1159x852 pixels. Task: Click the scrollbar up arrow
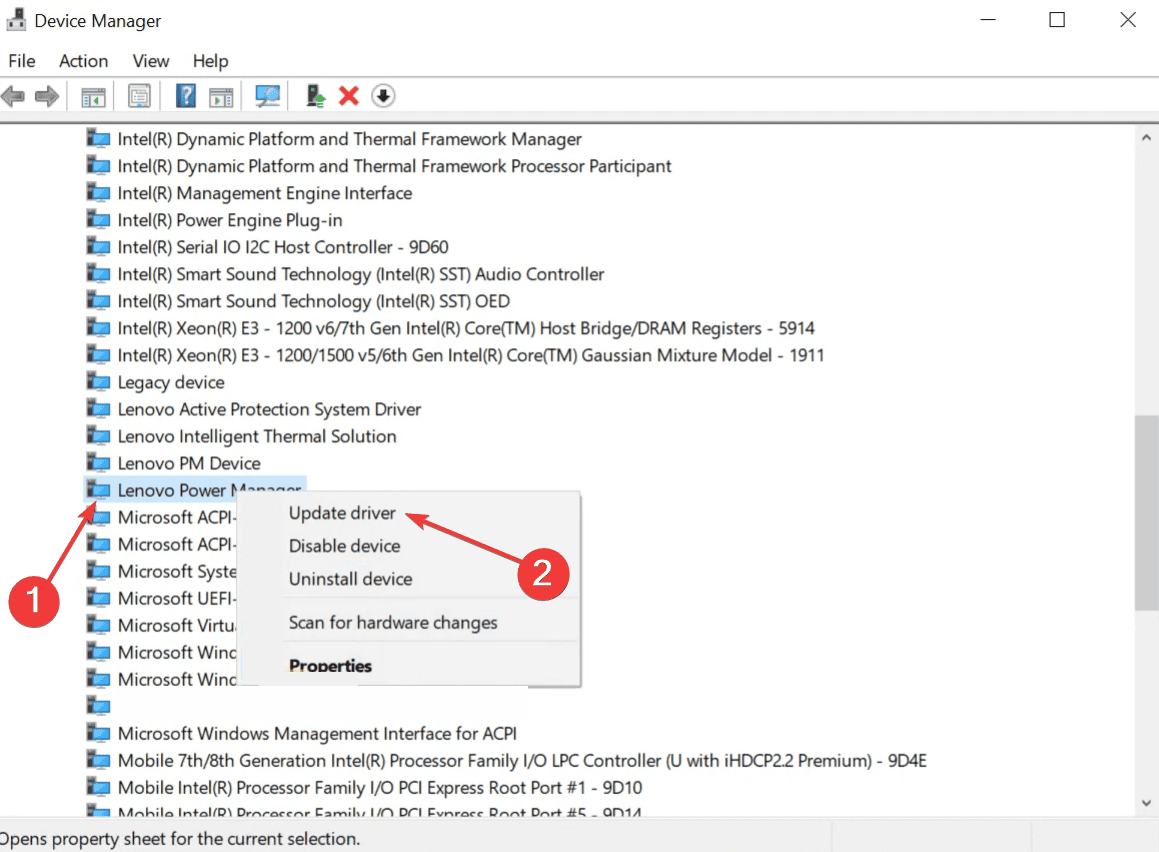coord(1146,137)
